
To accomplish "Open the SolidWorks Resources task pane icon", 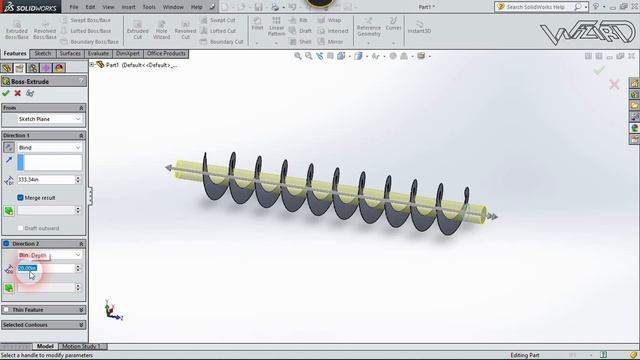I will pyautogui.click(x=634, y=83).
